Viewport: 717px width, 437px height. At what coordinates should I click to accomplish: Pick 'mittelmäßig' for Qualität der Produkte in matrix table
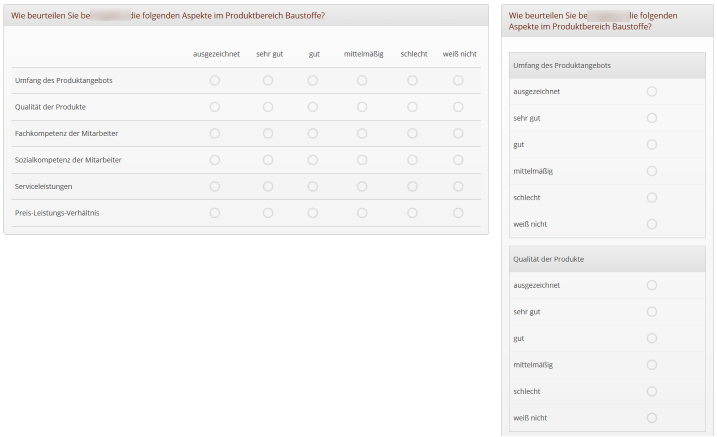362,107
